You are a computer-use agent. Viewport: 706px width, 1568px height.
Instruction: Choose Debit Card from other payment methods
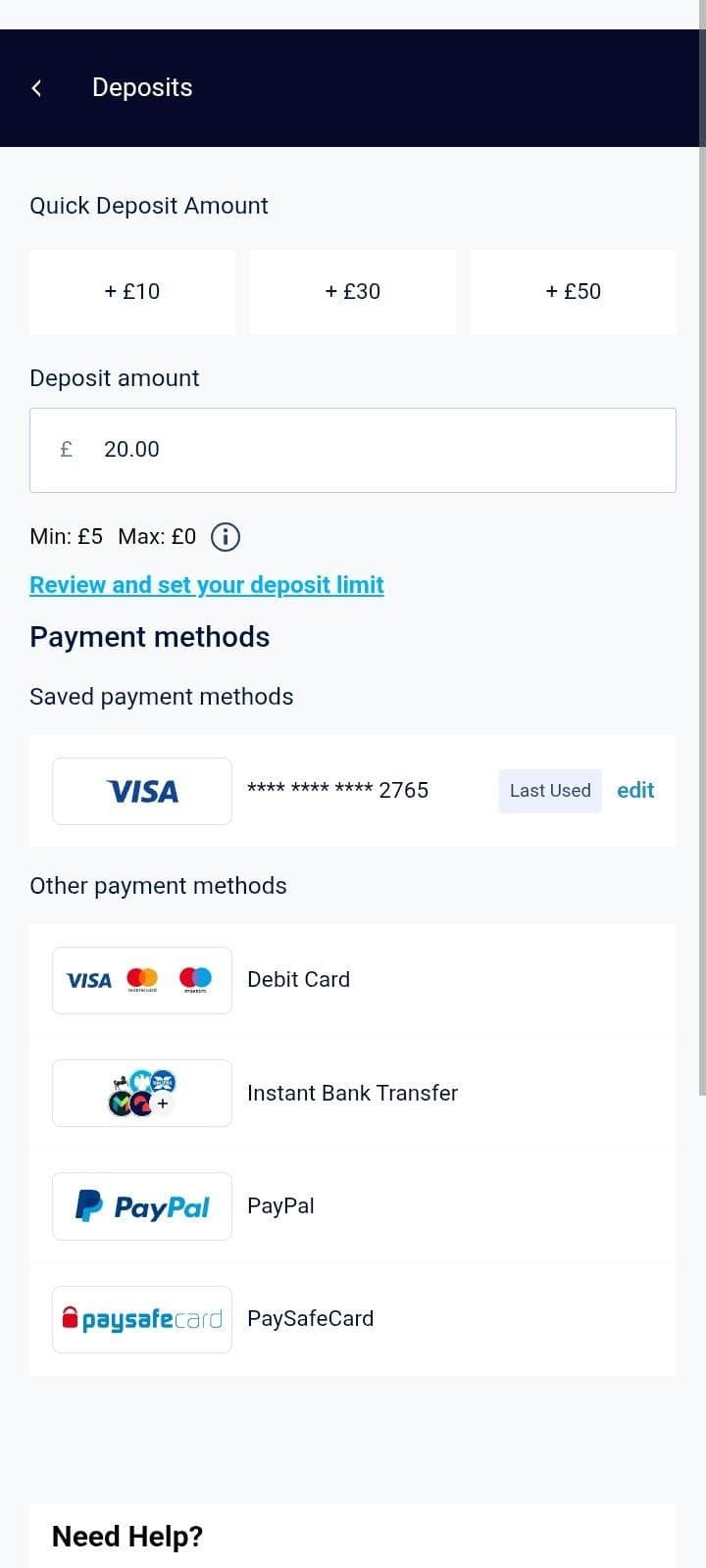(298, 979)
